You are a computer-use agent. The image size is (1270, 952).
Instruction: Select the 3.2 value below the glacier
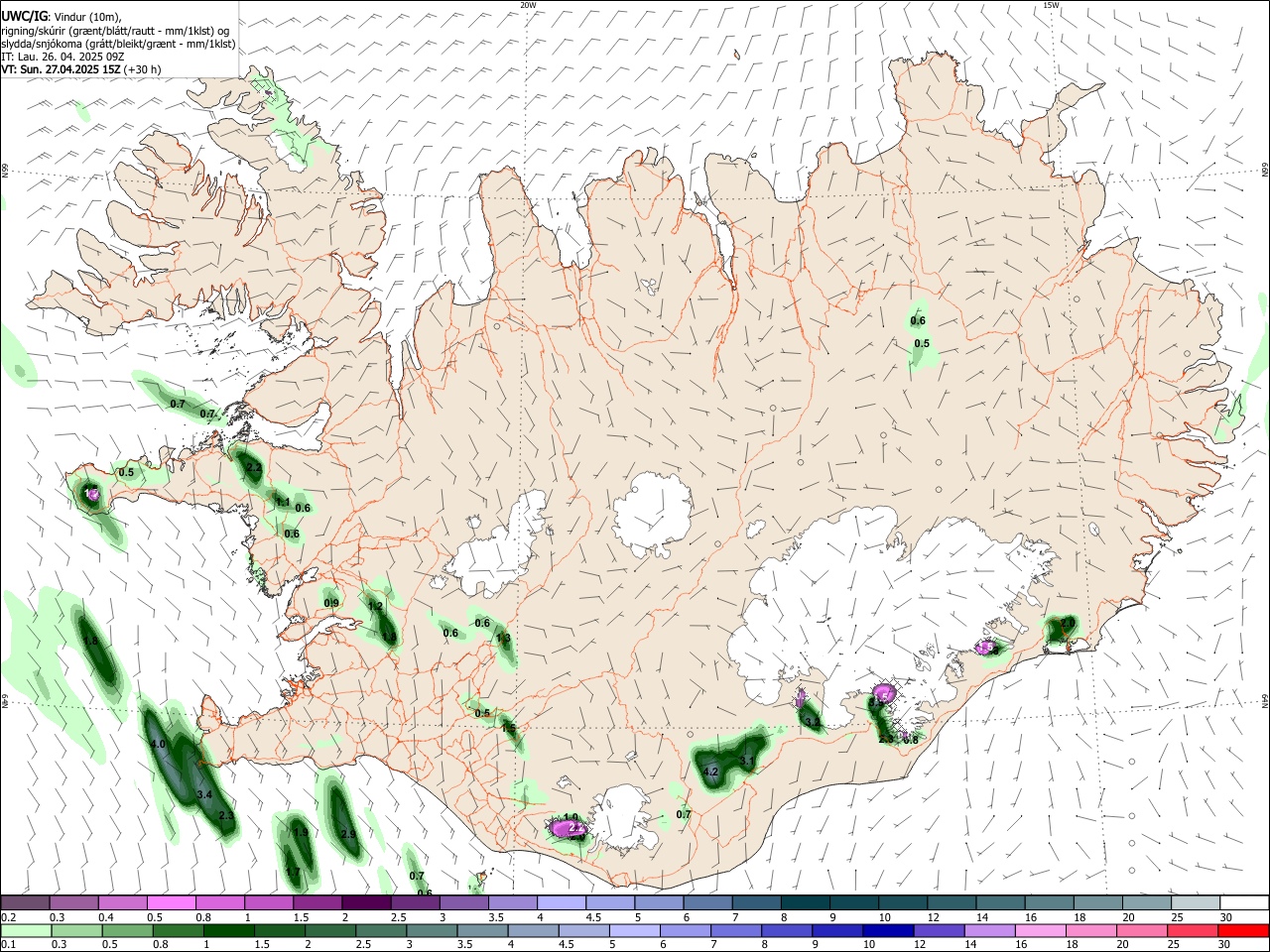point(812,723)
